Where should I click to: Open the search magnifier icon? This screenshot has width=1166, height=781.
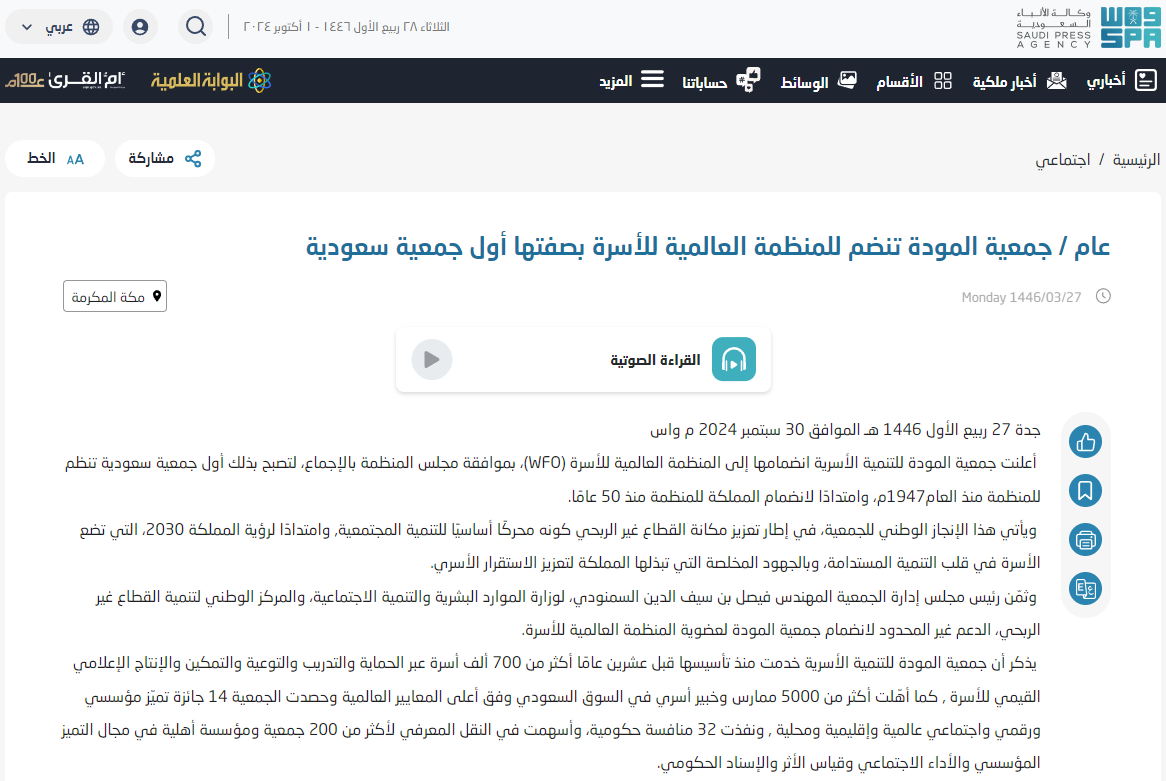(x=196, y=27)
